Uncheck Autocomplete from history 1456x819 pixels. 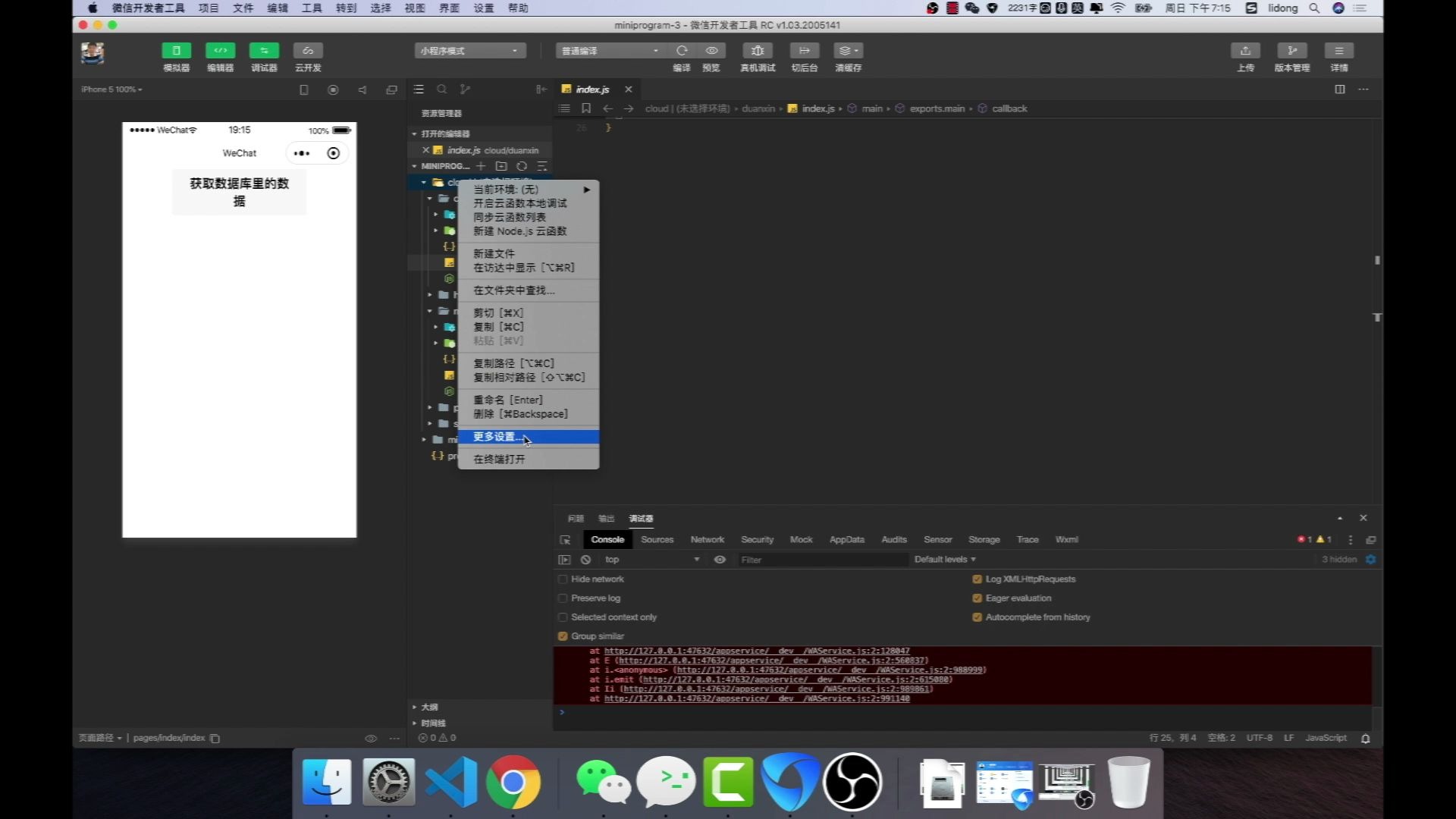[977, 617]
